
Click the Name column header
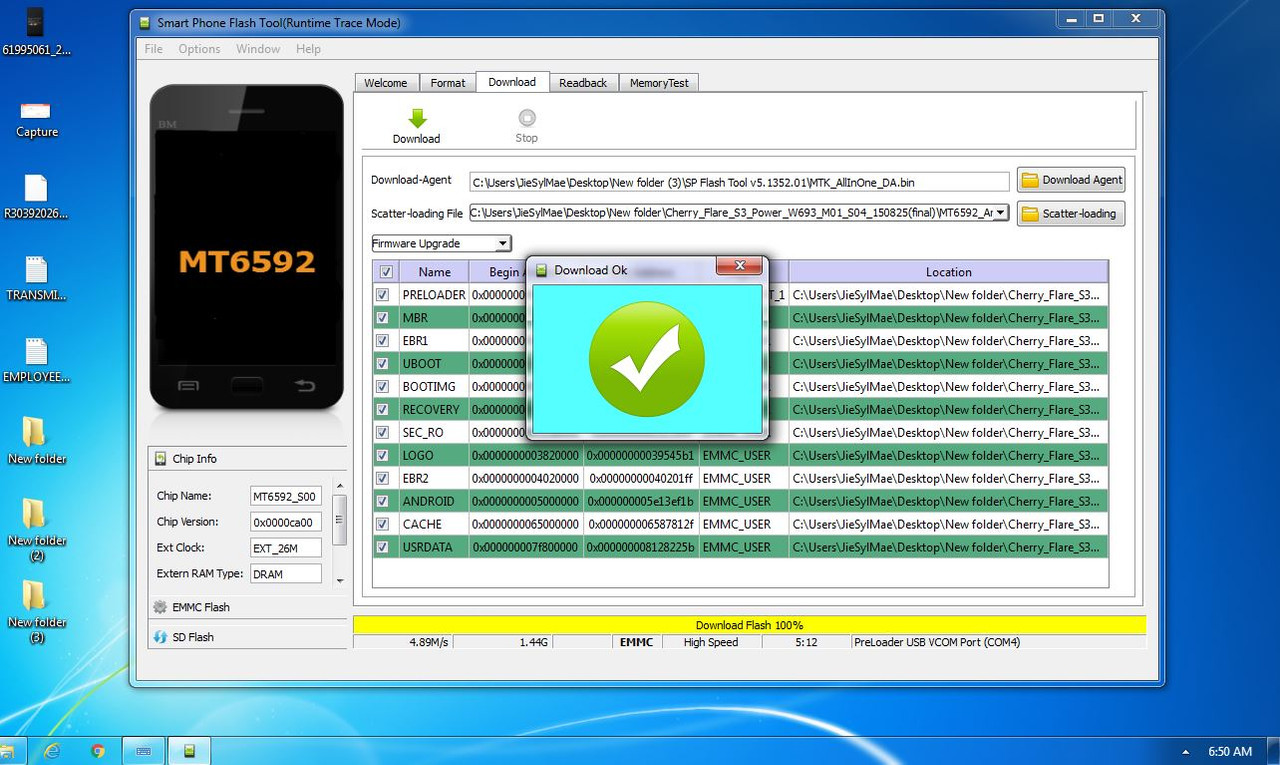coord(434,272)
